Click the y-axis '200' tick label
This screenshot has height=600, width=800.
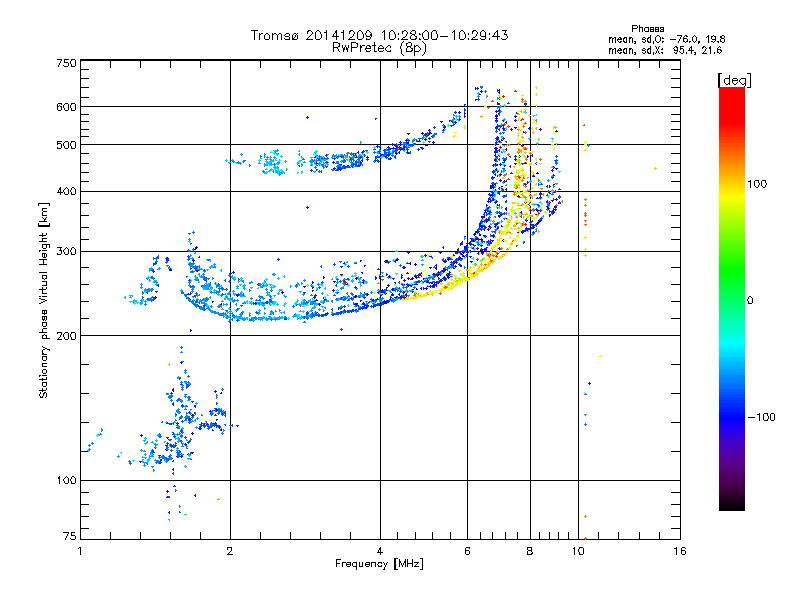[66, 336]
